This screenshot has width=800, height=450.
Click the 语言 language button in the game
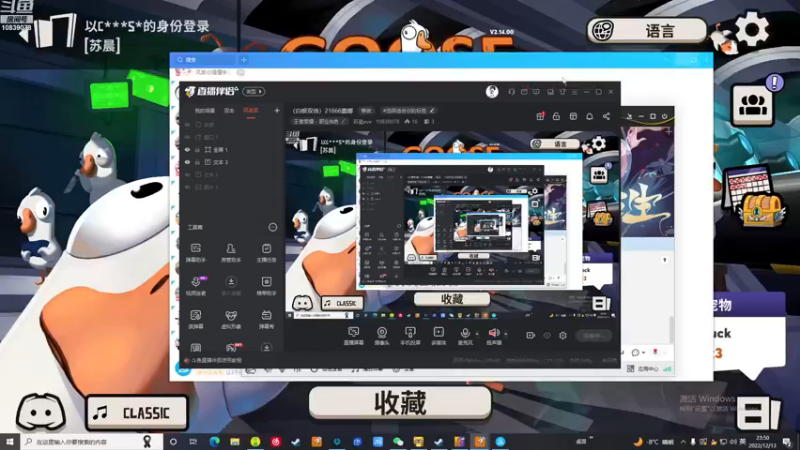click(x=647, y=31)
